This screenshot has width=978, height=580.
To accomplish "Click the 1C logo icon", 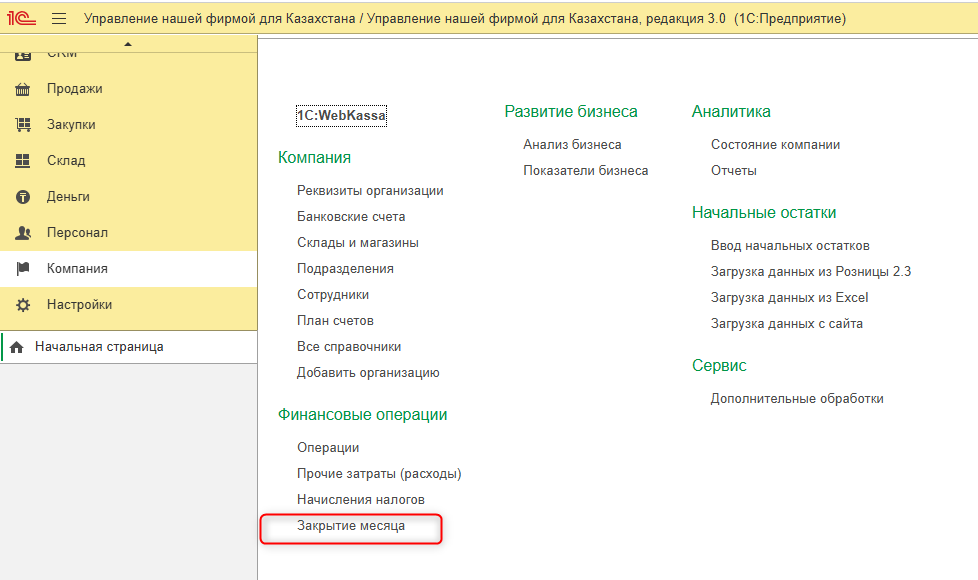I will point(22,18).
